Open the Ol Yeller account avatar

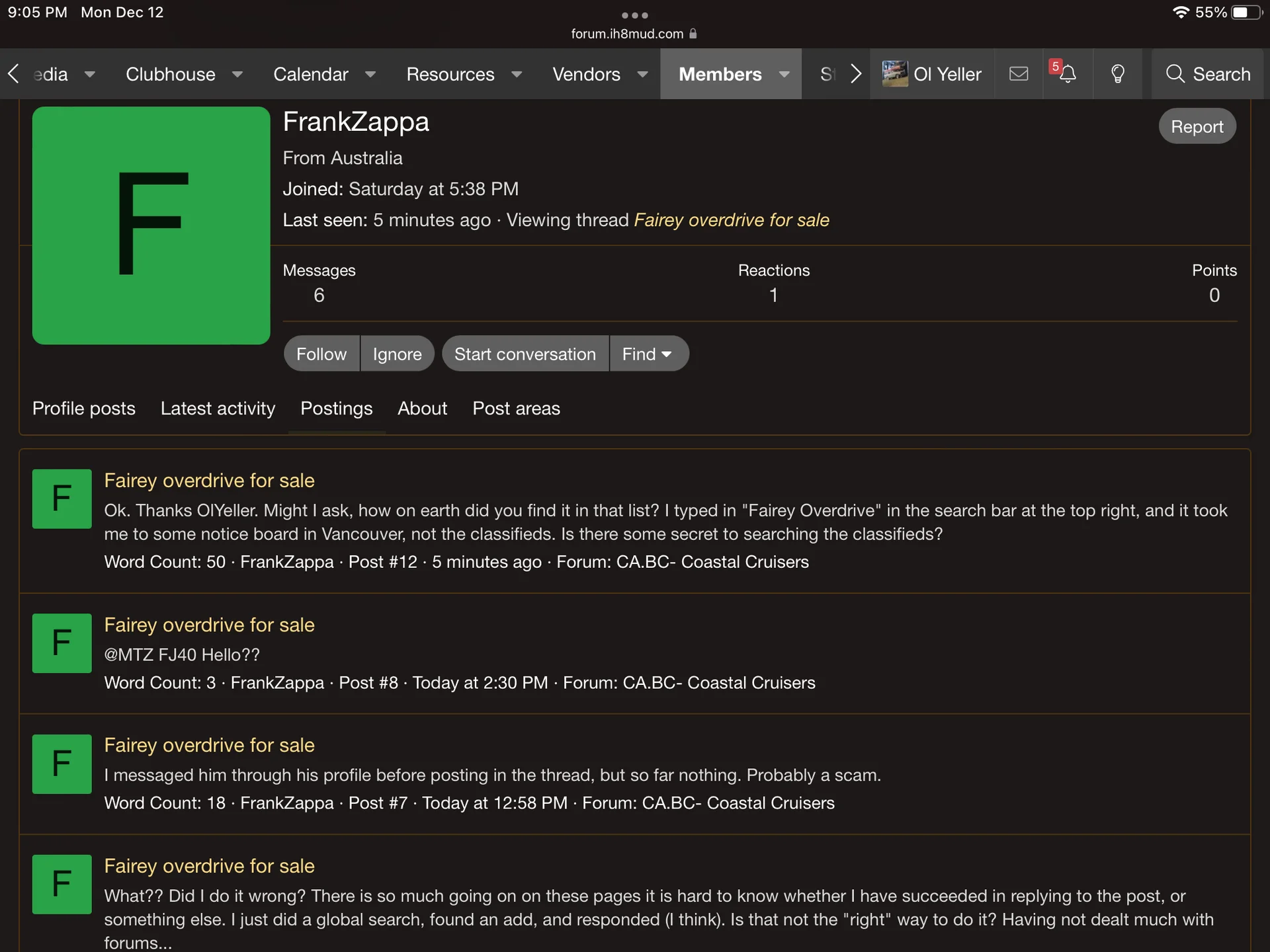(x=895, y=74)
